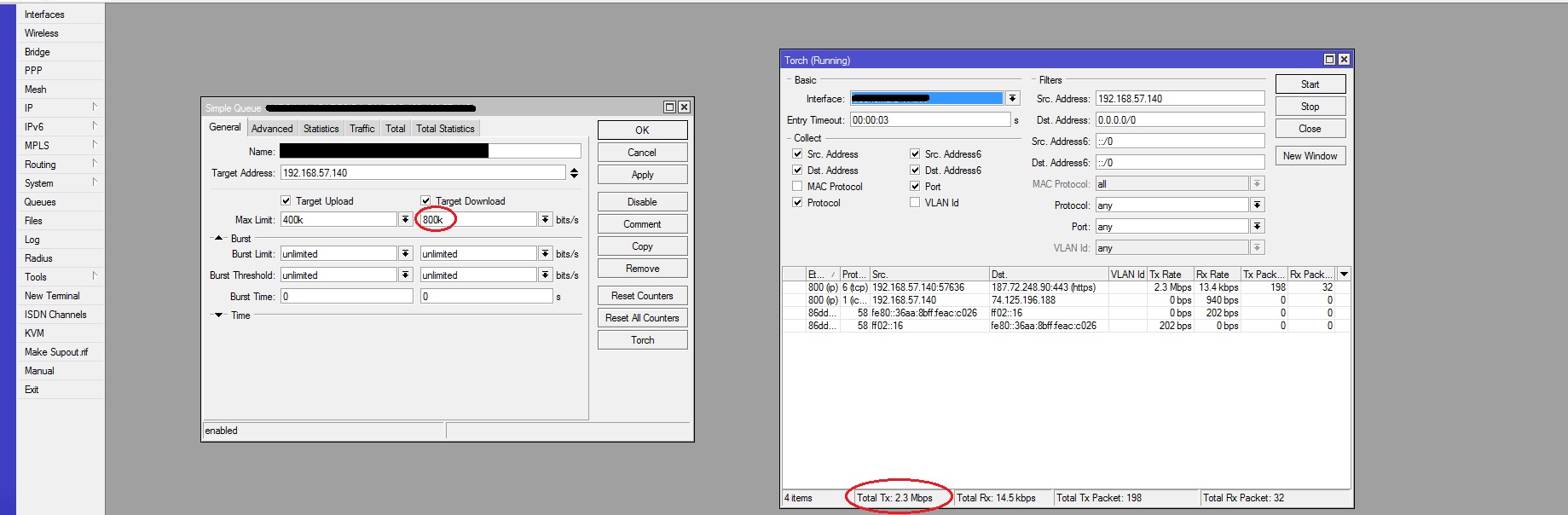The height and width of the screenshot is (515, 1568).
Task: Toggle Src. Address6 checkbox
Action: coord(915,154)
